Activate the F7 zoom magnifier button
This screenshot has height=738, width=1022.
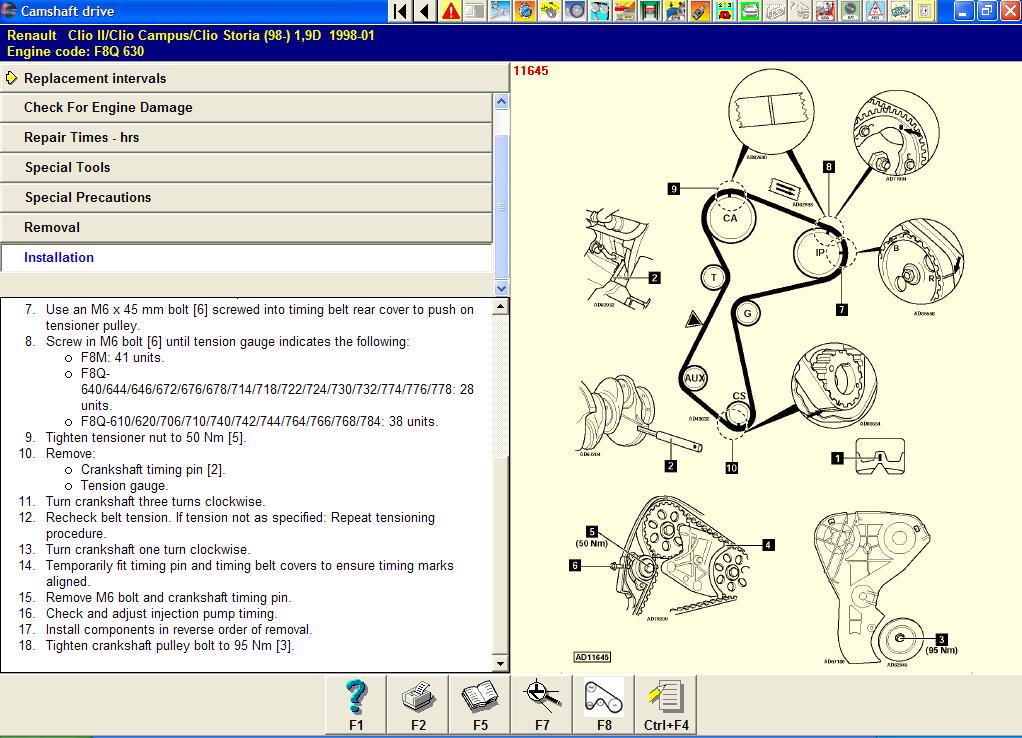pyautogui.click(x=542, y=705)
